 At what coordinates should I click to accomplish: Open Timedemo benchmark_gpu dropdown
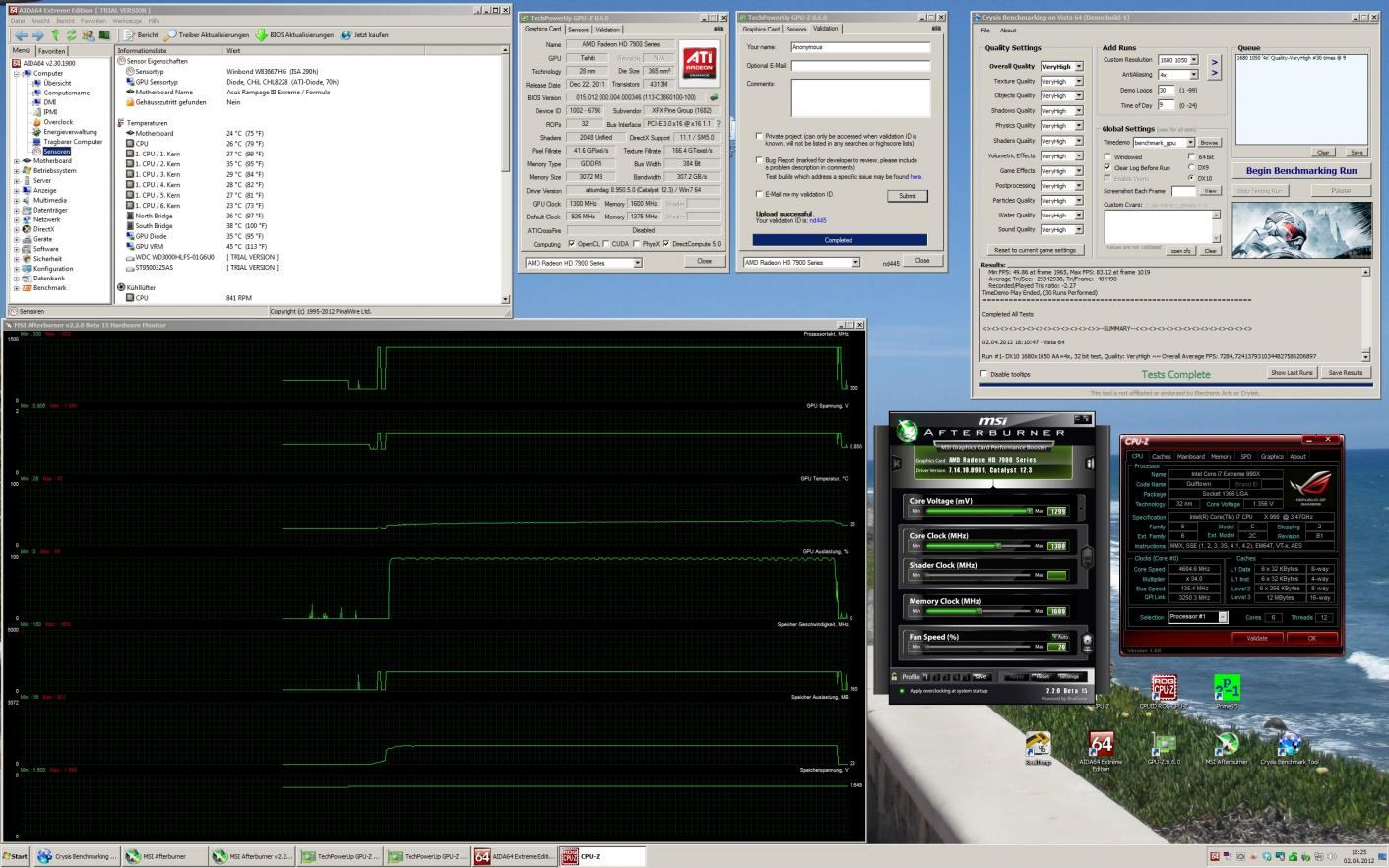[1189, 143]
